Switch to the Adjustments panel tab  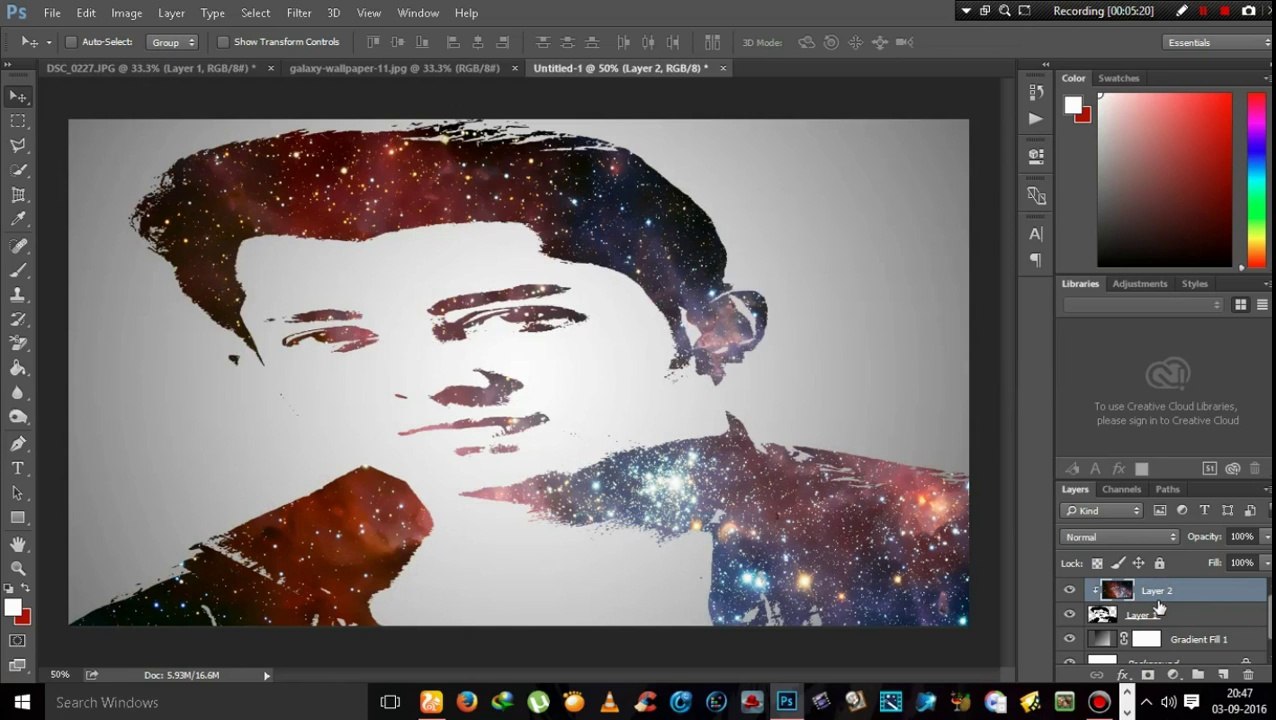[1139, 284]
